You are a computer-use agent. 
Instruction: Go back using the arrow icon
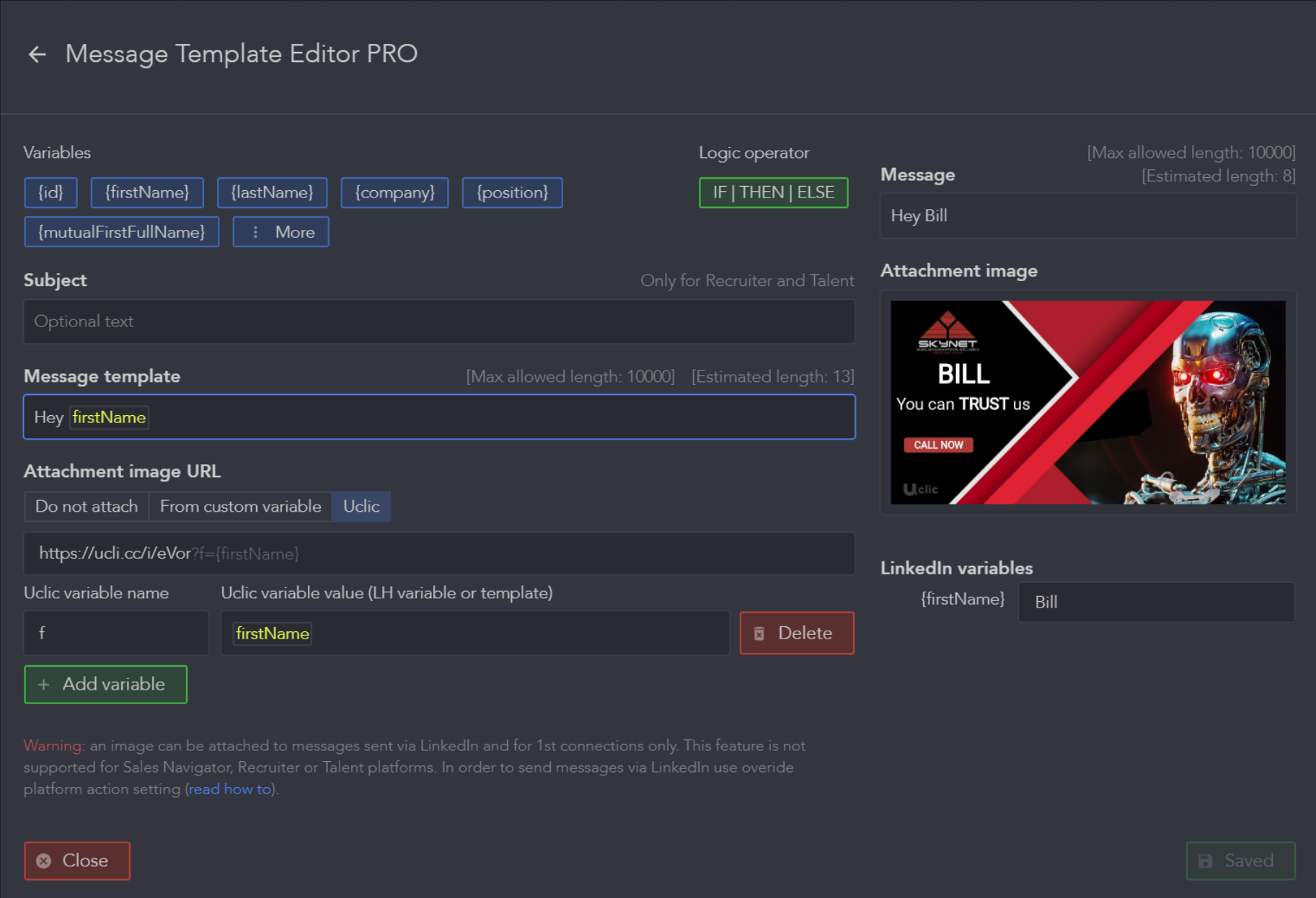coord(37,54)
